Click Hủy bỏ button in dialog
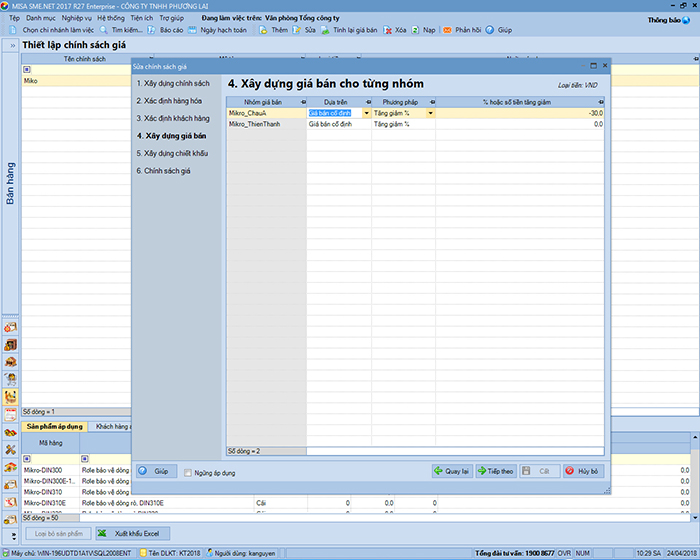Viewport: 700px width, 560px height. [x=583, y=471]
